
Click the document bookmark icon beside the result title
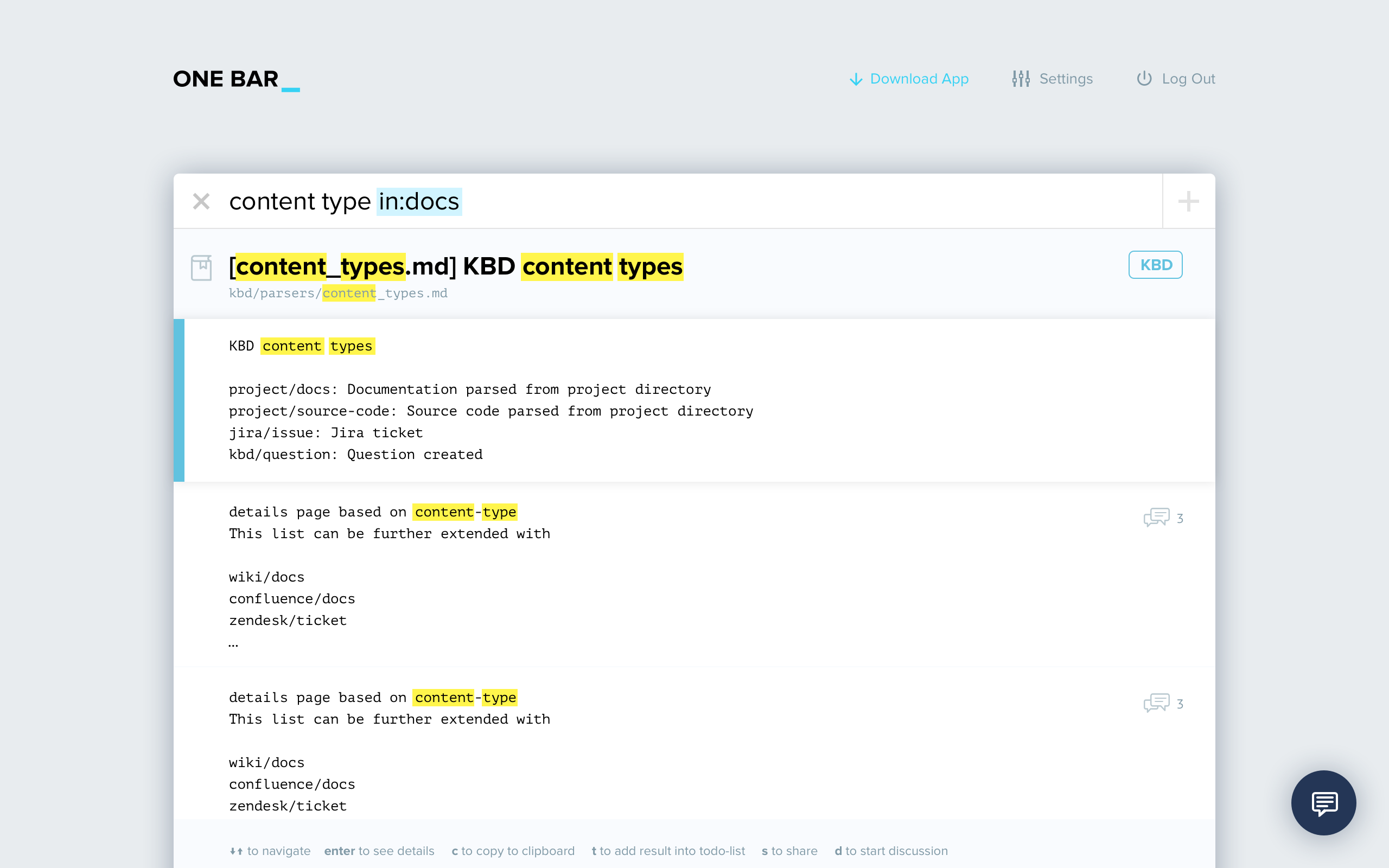(201, 267)
